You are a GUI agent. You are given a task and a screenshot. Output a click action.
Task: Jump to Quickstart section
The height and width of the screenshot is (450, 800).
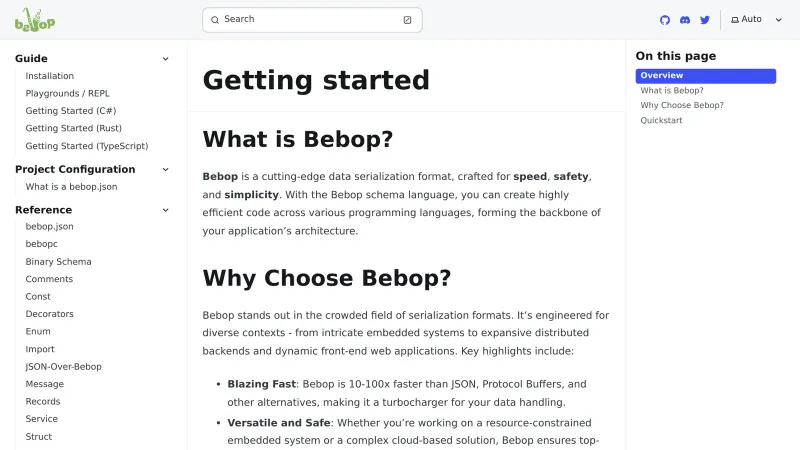click(661, 121)
